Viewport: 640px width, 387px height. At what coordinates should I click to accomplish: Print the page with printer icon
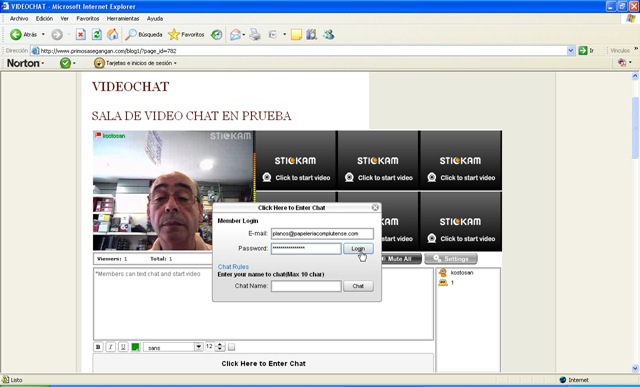tap(255, 35)
